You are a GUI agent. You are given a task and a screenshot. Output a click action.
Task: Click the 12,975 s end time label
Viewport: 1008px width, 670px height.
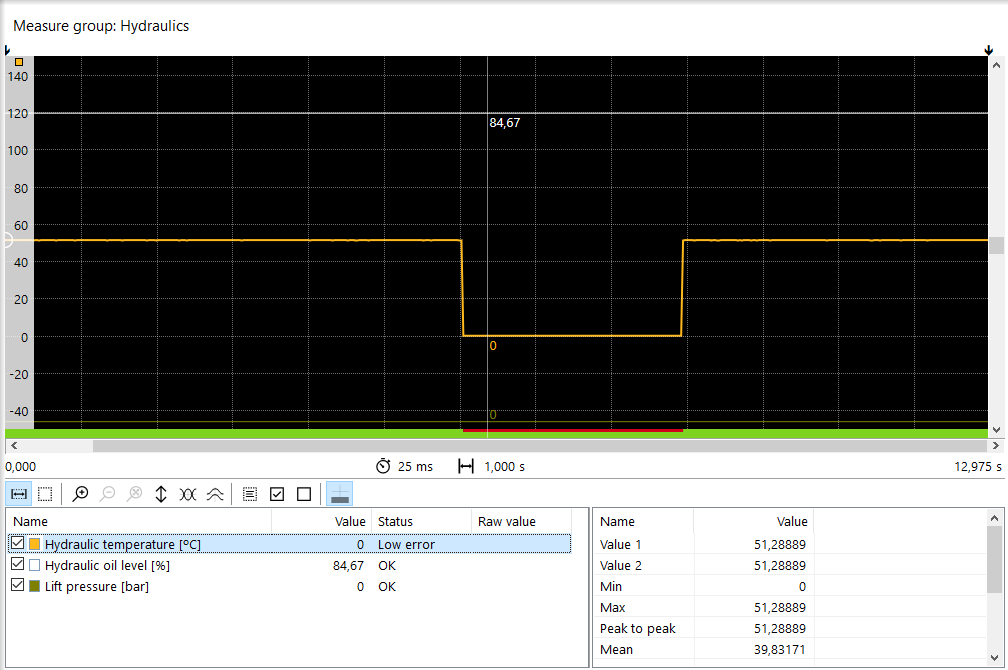pos(978,467)
